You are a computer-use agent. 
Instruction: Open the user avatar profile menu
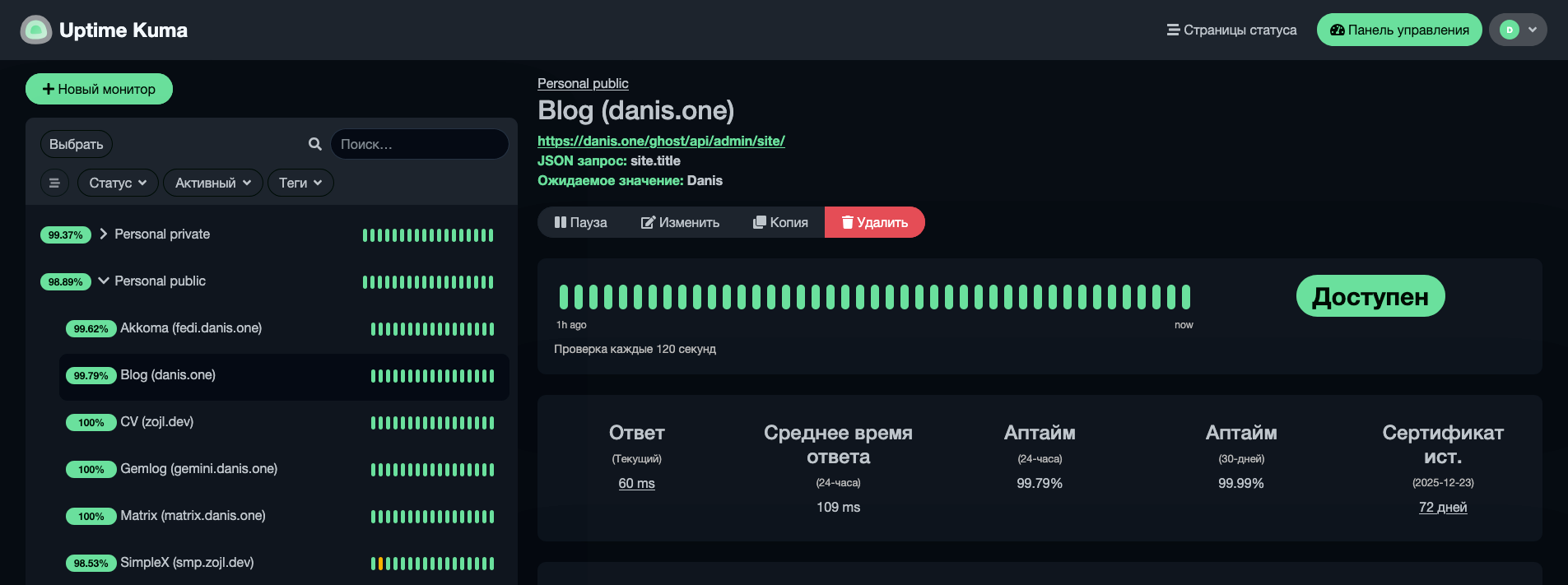pos(1517,30)
